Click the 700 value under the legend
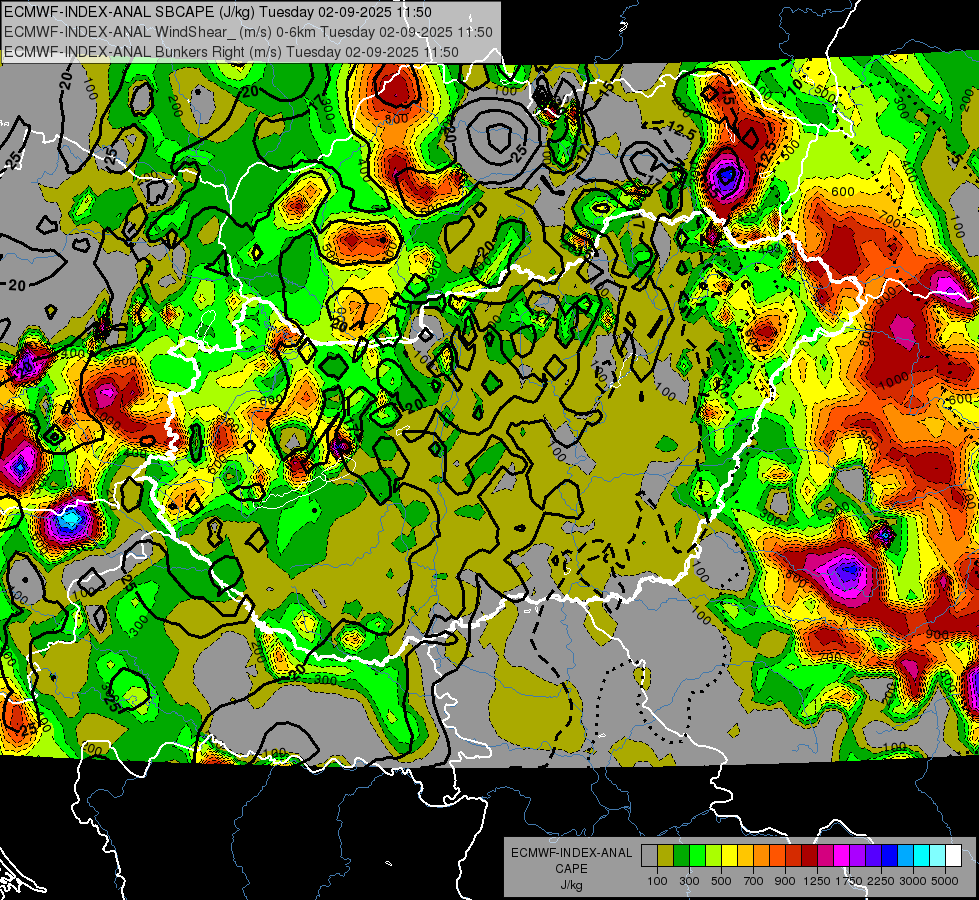 (x=754, y=881)
